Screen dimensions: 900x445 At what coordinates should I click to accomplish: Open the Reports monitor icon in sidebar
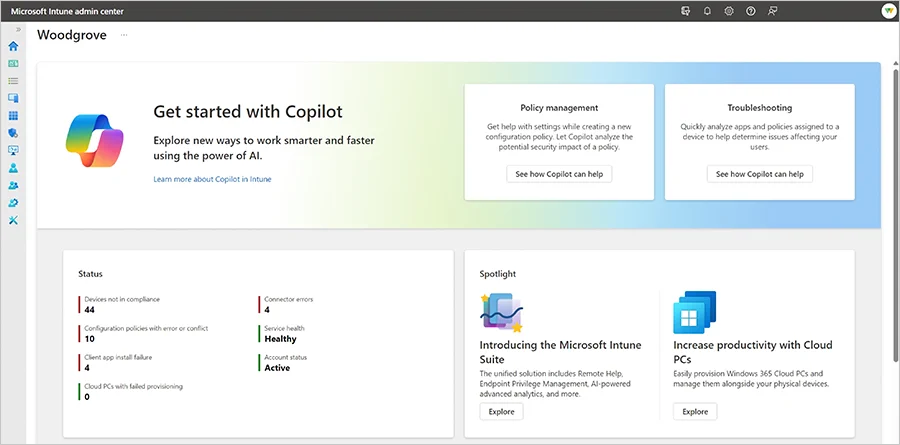13,150
